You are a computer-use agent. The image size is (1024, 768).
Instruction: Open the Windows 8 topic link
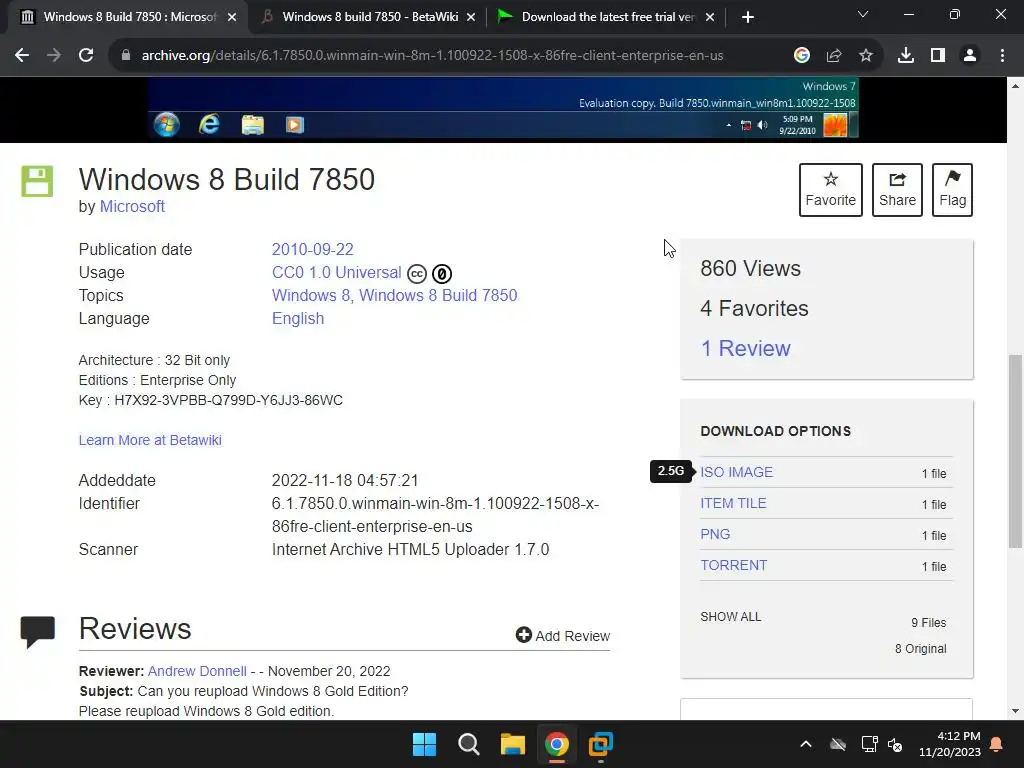pyautogui.click(x=310, y=295)
